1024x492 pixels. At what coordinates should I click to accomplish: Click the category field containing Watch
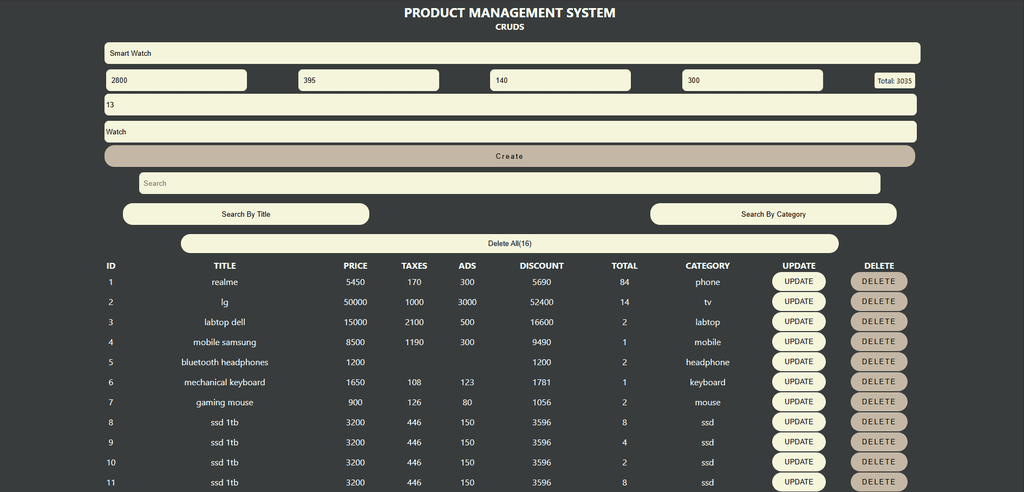[510, 132]
